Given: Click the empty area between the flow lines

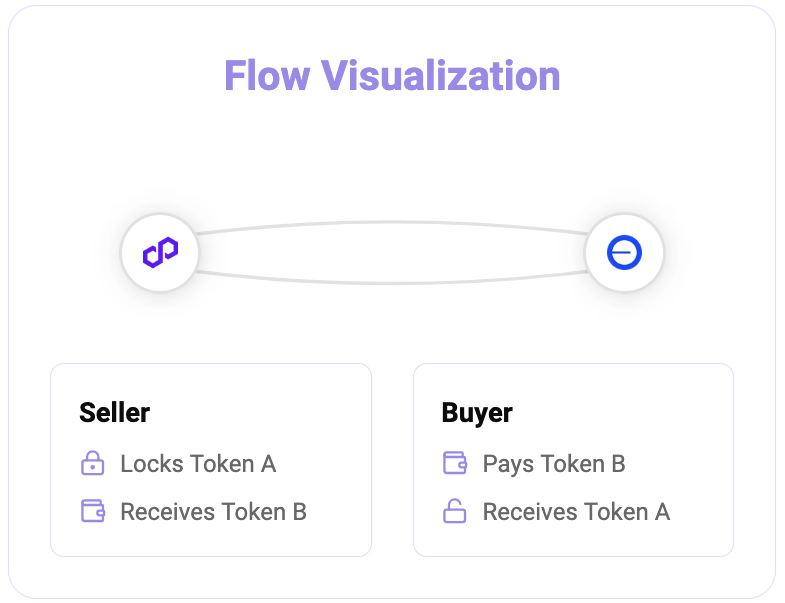Looking at the screenshot, I should 392,252.
